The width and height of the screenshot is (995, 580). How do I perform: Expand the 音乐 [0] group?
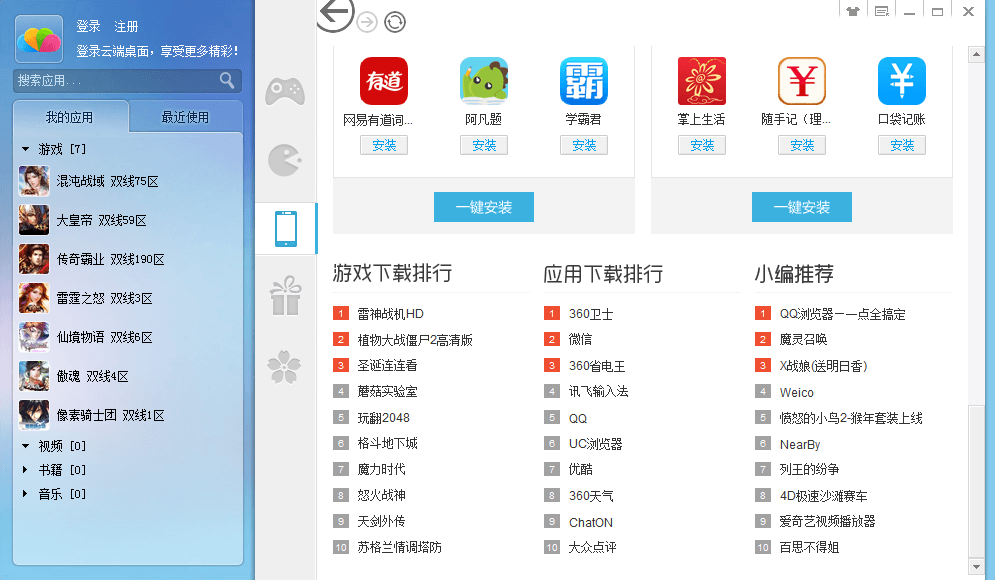click(x=25, y=494)
